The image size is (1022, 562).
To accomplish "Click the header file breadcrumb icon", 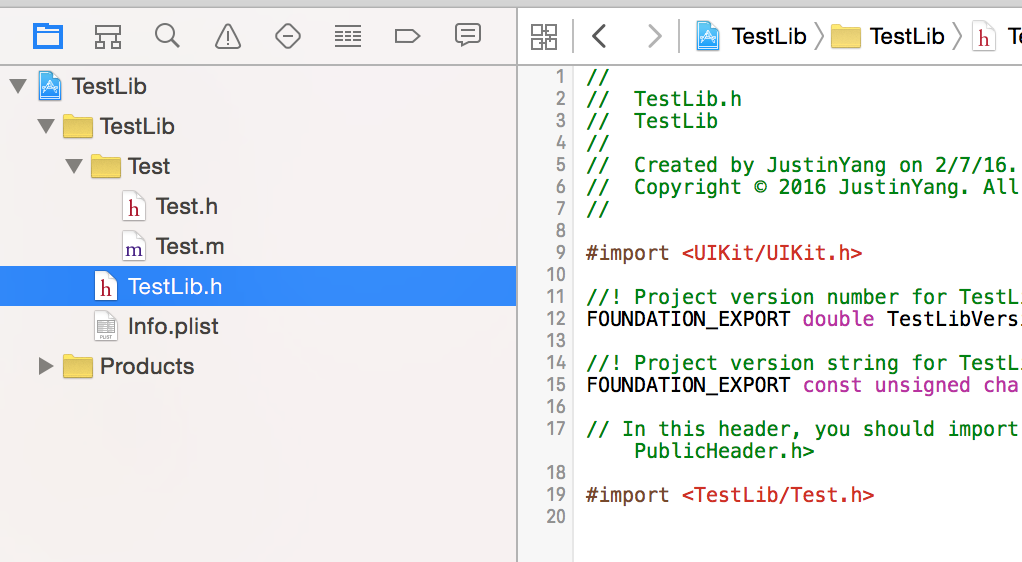I will tap(983, 37).
